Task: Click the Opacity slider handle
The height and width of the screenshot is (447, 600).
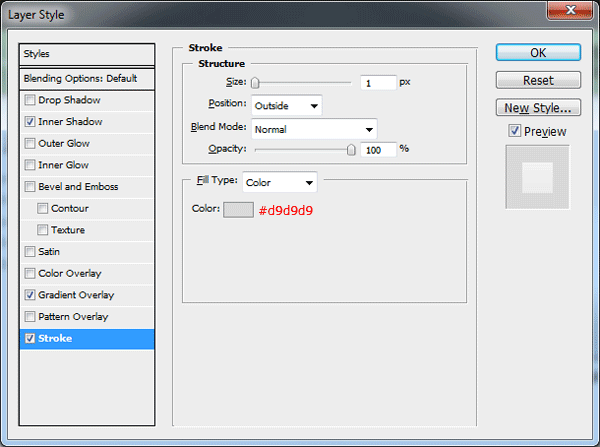Action: (x=351, y=150)
